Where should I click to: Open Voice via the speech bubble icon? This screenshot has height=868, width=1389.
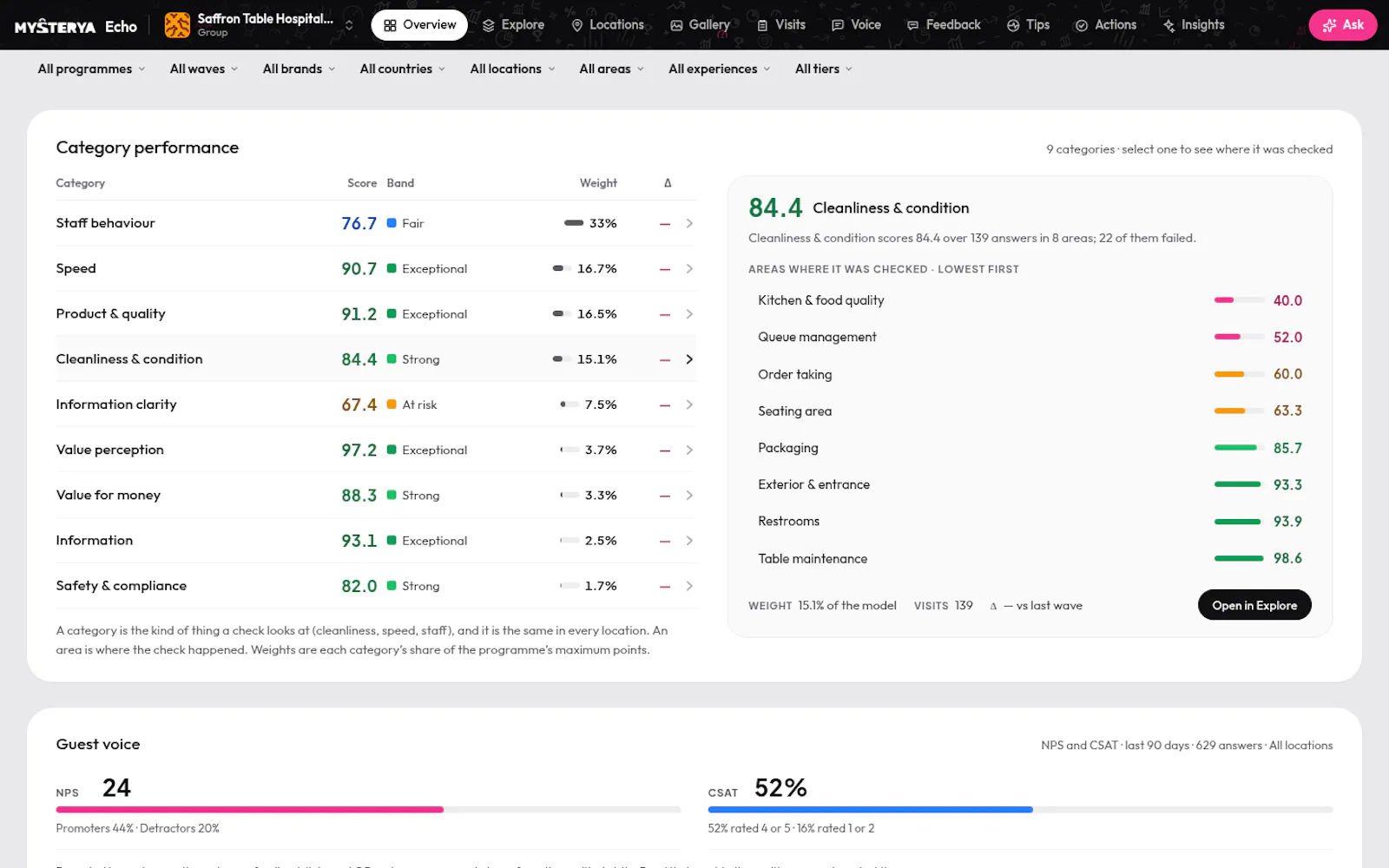(838, 25)
